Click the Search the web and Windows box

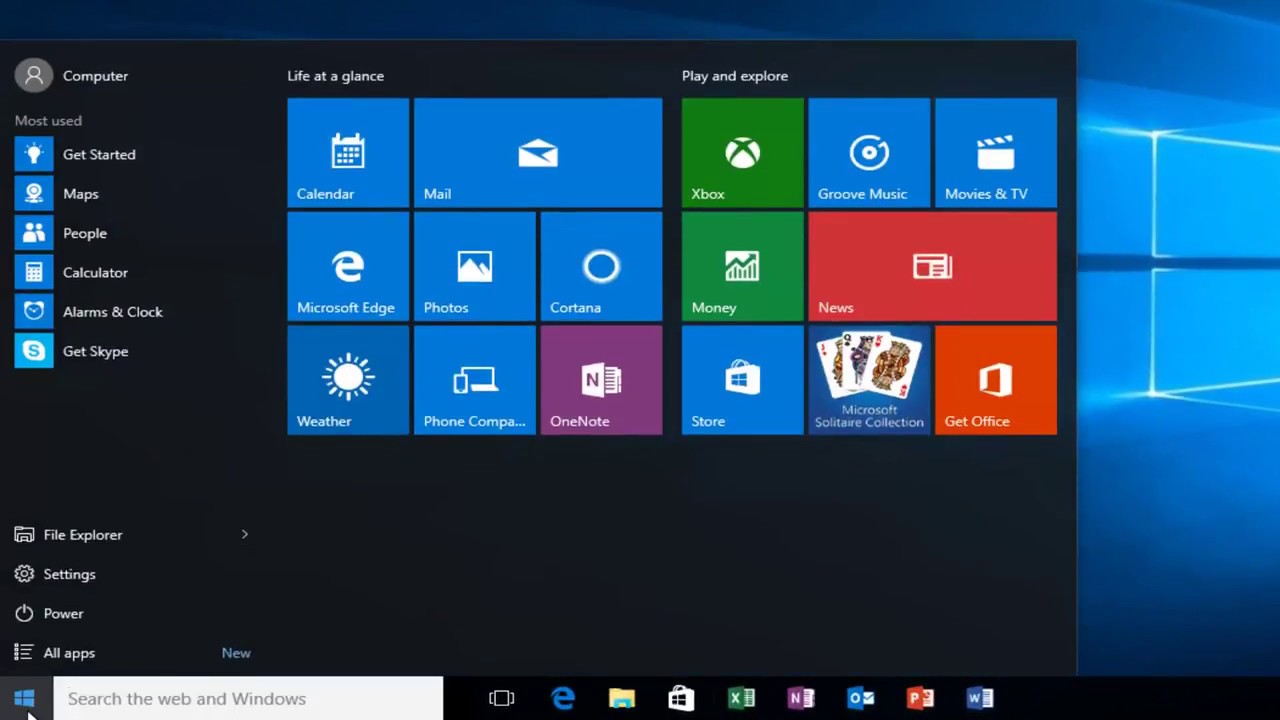248,698
